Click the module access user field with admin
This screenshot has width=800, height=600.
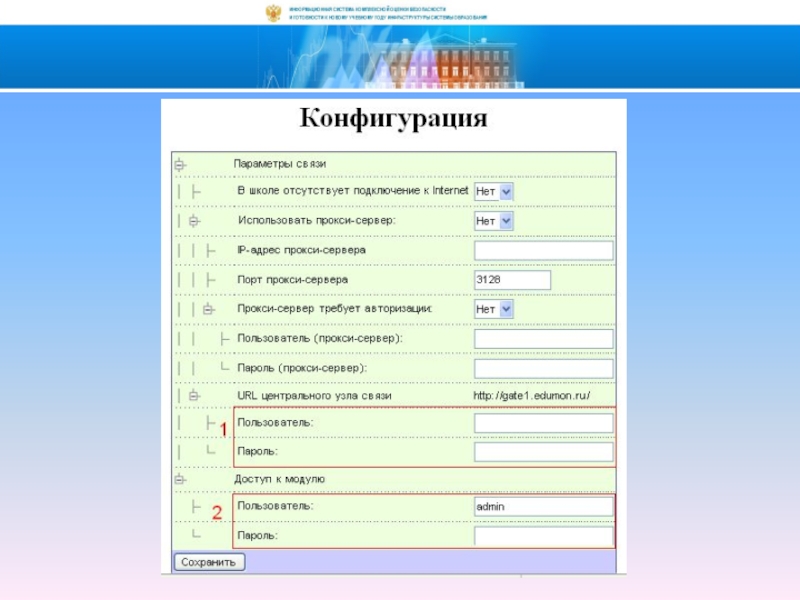[x=543, y=507]
